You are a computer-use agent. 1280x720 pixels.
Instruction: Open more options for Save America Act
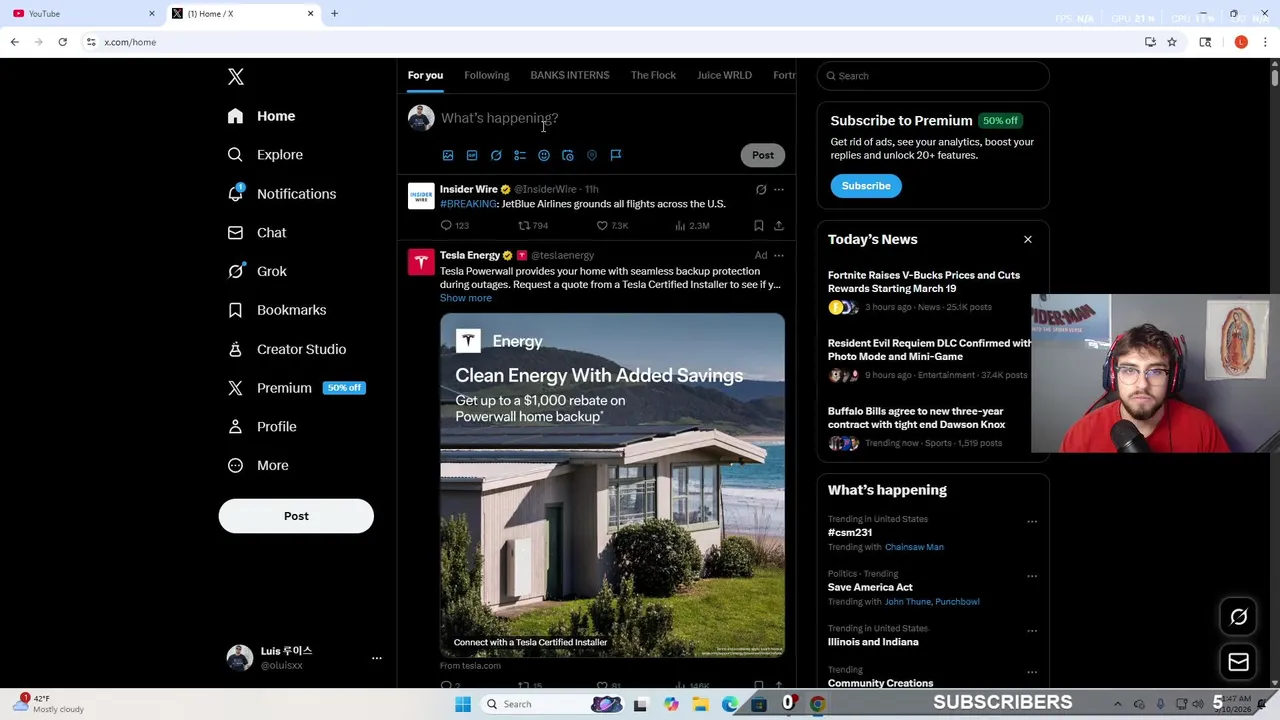tap(1032, 576)
